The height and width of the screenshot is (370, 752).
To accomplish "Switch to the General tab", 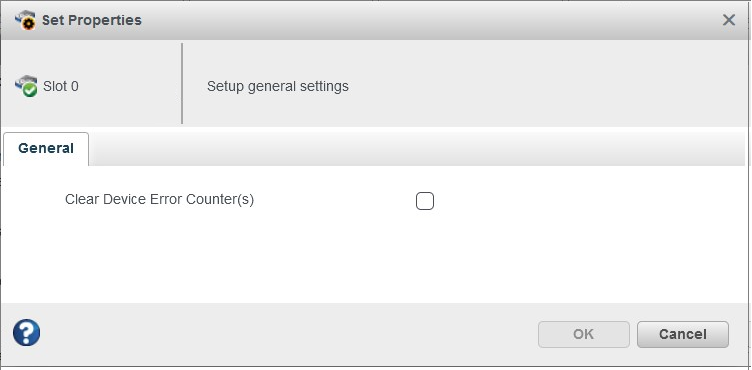I will pos(46,149).
